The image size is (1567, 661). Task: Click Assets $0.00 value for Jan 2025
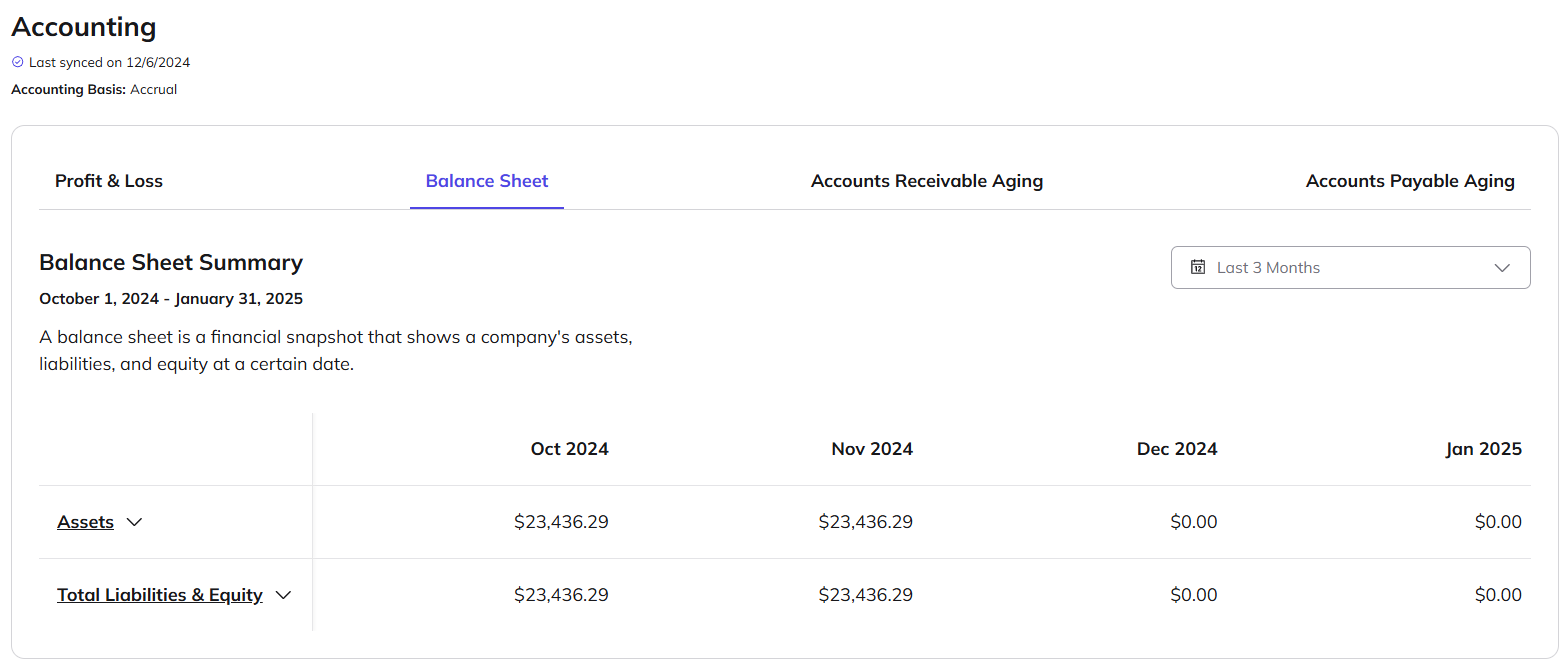coord(1498,522)
